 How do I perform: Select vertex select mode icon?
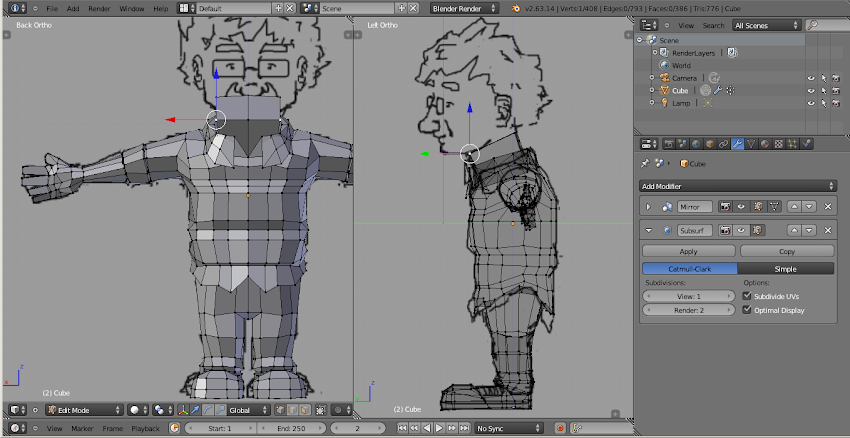[280, 410]
